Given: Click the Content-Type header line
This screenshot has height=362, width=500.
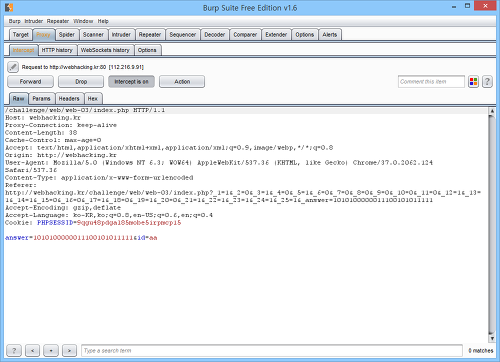Looking at the screenshot, I should [x=99, y=178].
